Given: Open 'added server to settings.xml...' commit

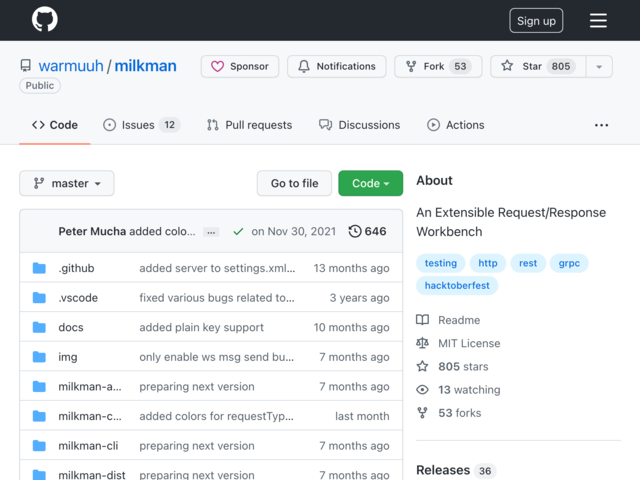Looking at the screenshot, I should click(217, 268).
